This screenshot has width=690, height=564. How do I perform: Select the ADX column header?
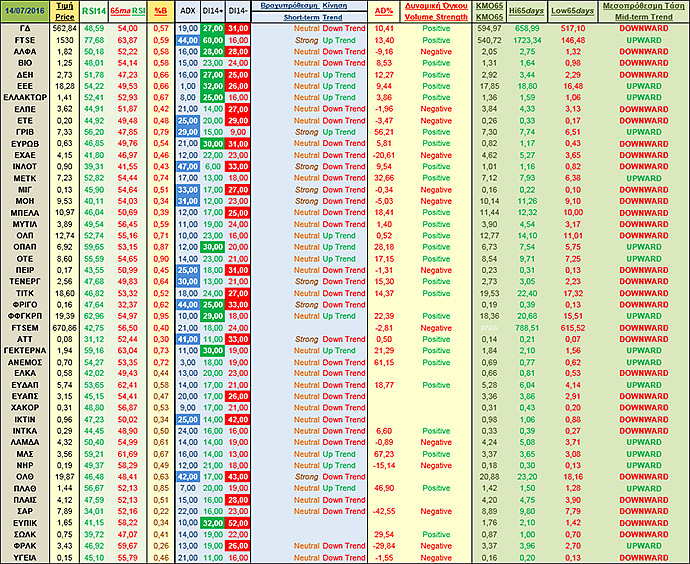click(187, 11)
